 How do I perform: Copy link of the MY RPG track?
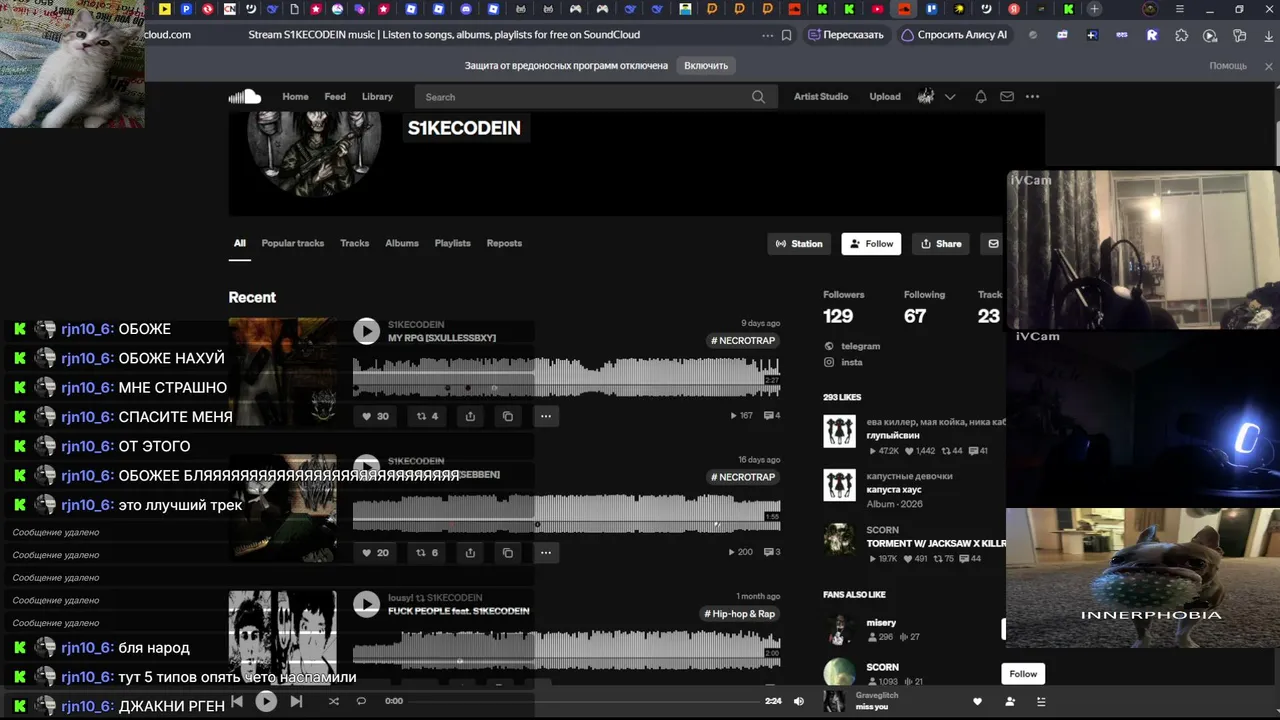[508, 416]
